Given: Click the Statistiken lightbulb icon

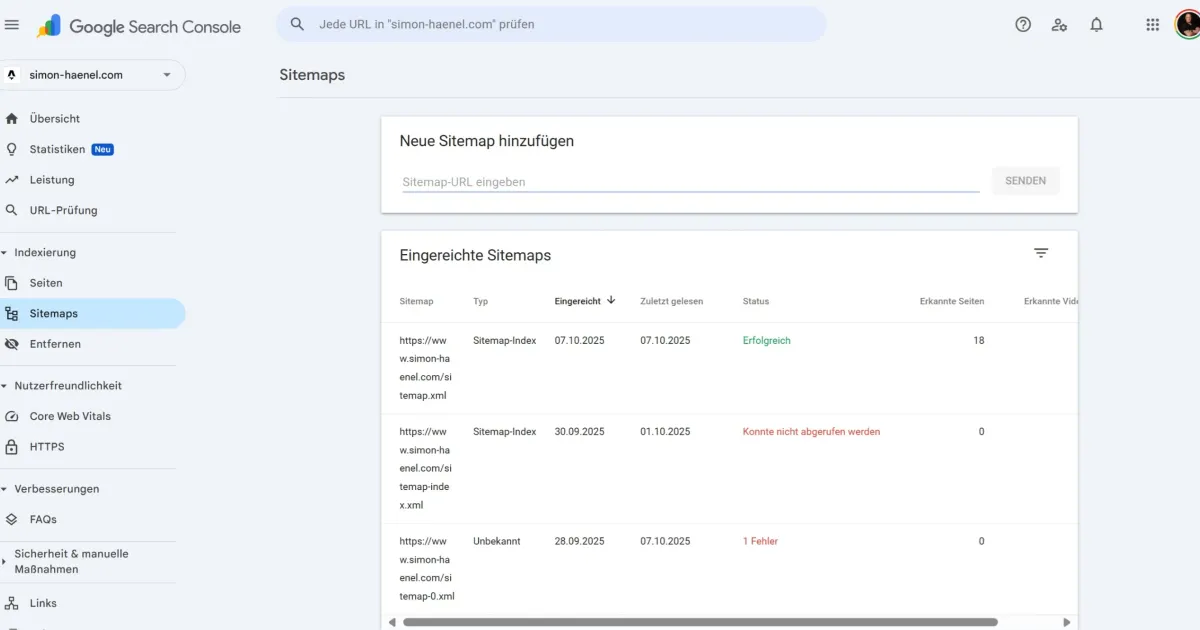Looking at the screenshot, I should click(x=12, y=149).
